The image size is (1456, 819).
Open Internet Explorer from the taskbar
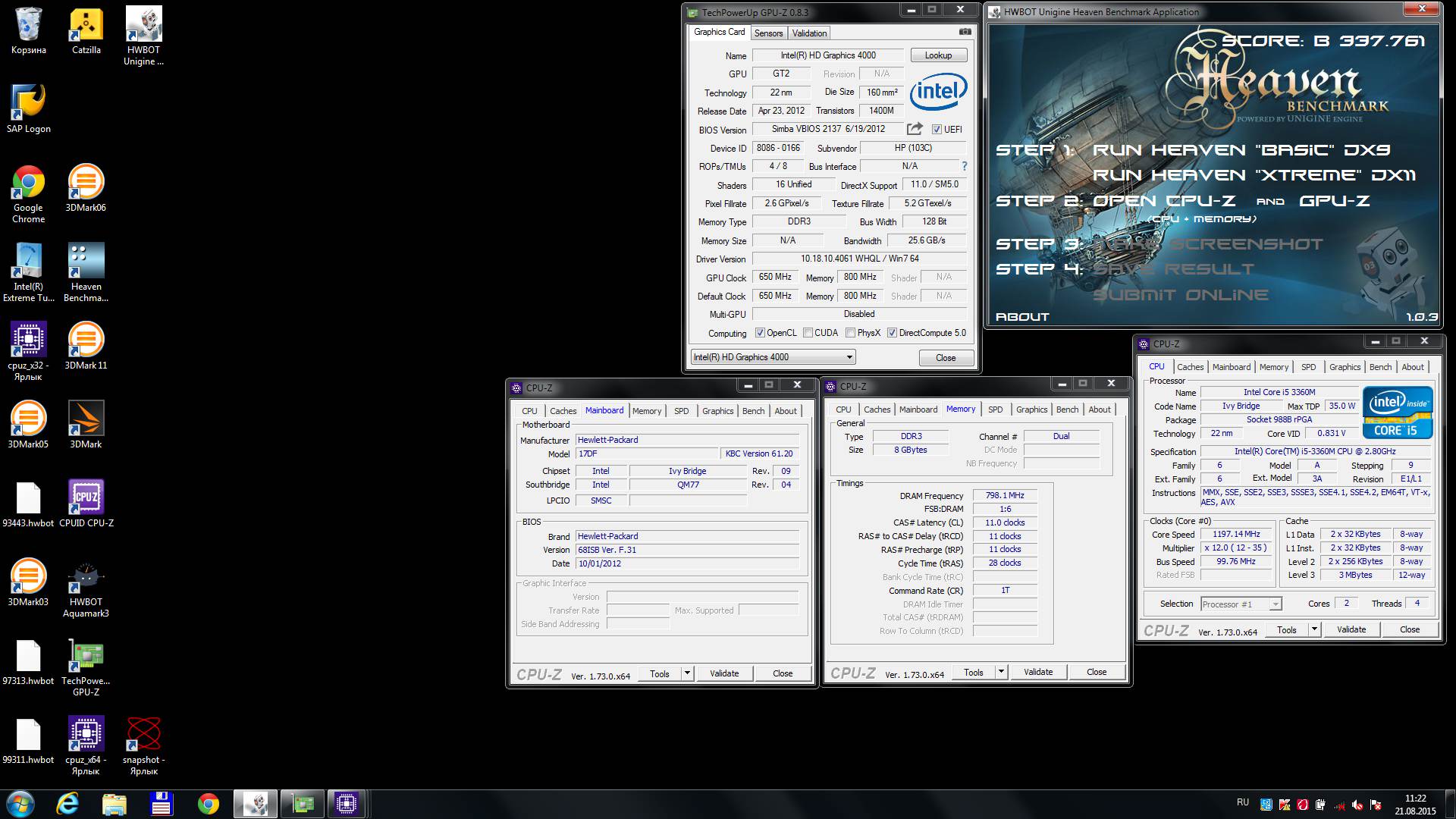[68, 804]
